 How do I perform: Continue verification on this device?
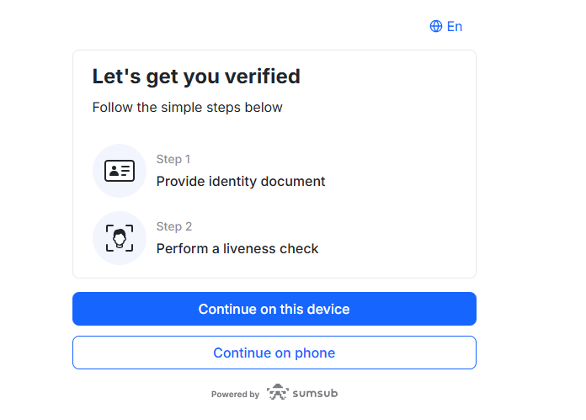274,309
